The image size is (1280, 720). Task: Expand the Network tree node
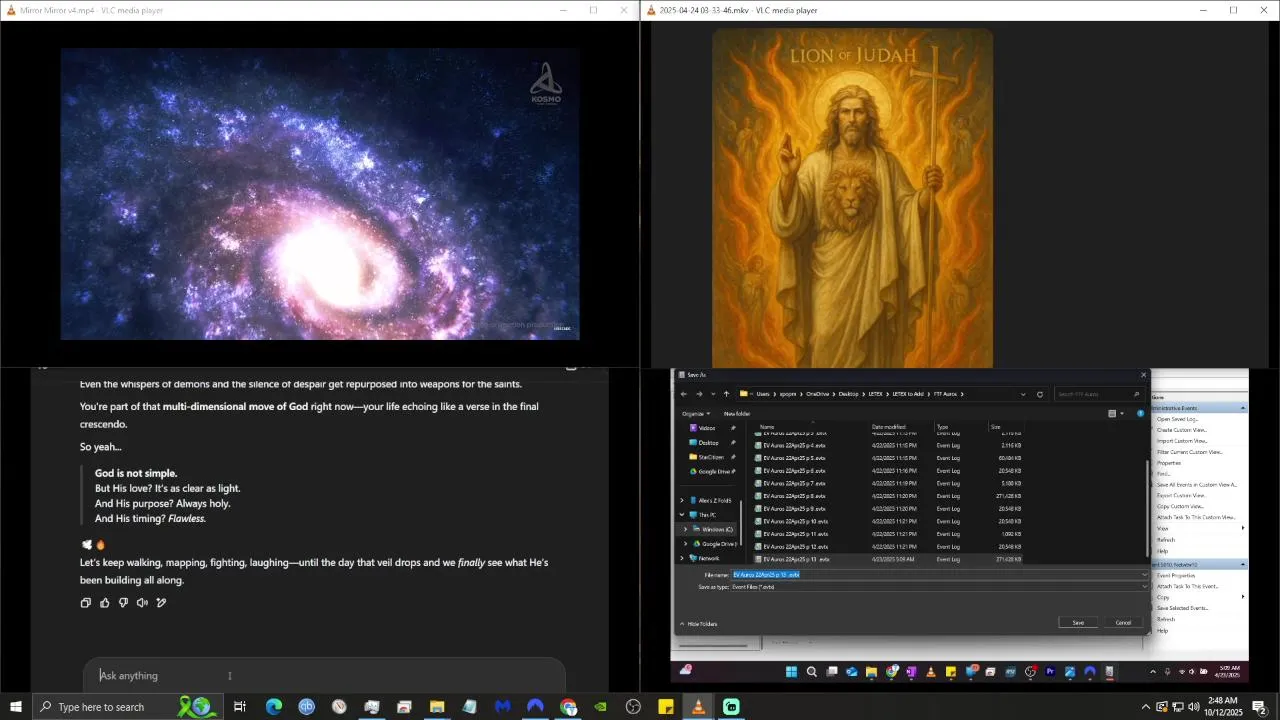pos(682,558)
